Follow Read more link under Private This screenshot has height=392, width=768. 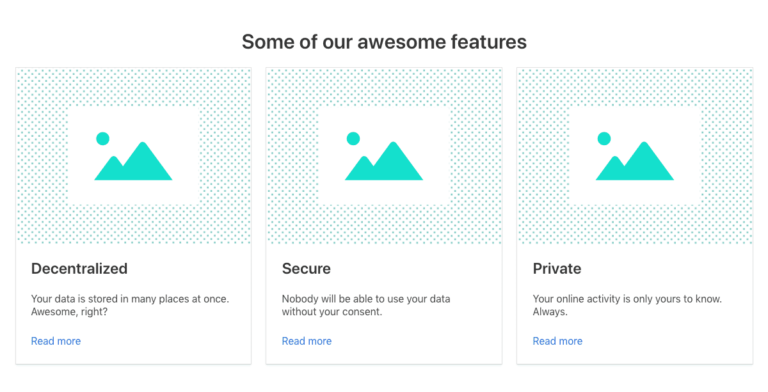557,341
